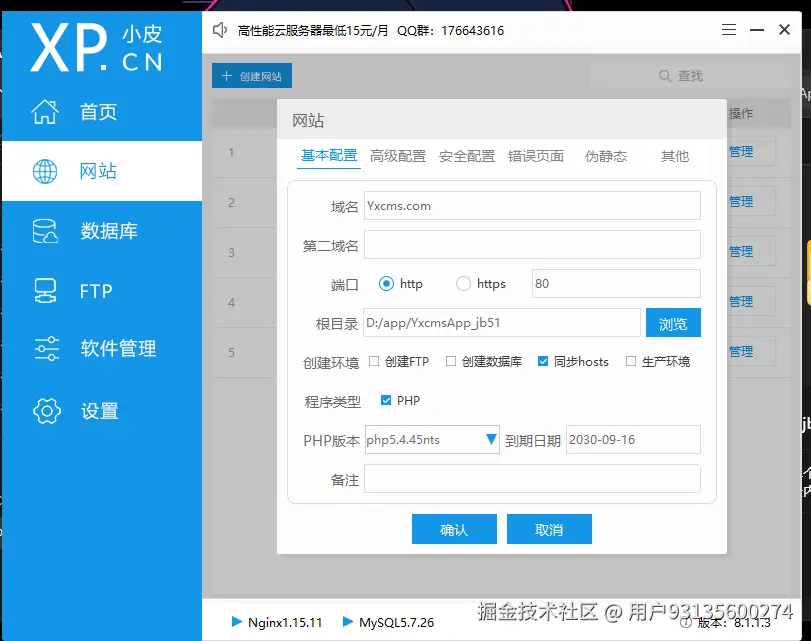Viewport: 811px width, 641px height.
Task: Click the FTP server icon
Action: pos(45,291)
